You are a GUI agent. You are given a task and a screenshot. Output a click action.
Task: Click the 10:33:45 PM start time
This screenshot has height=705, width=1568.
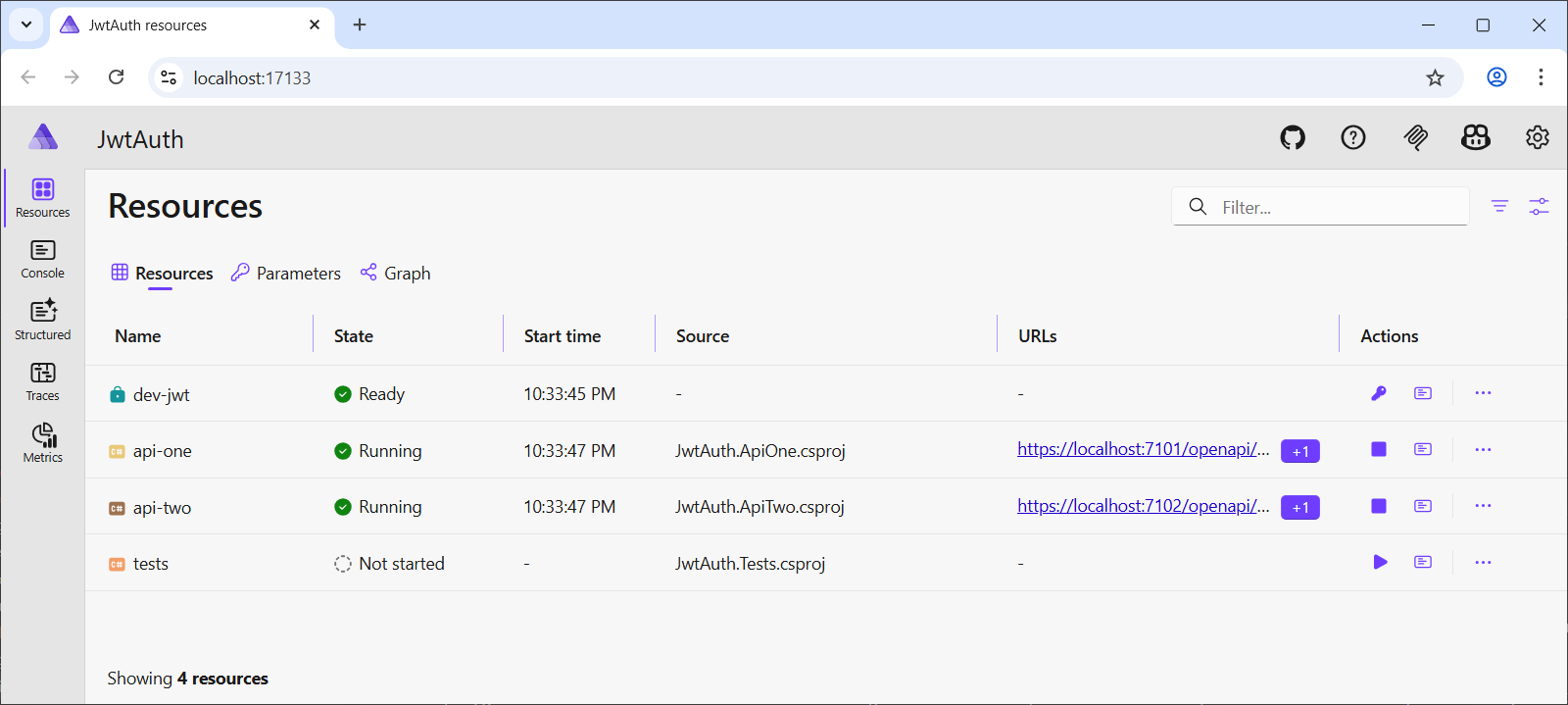point(569,394)
